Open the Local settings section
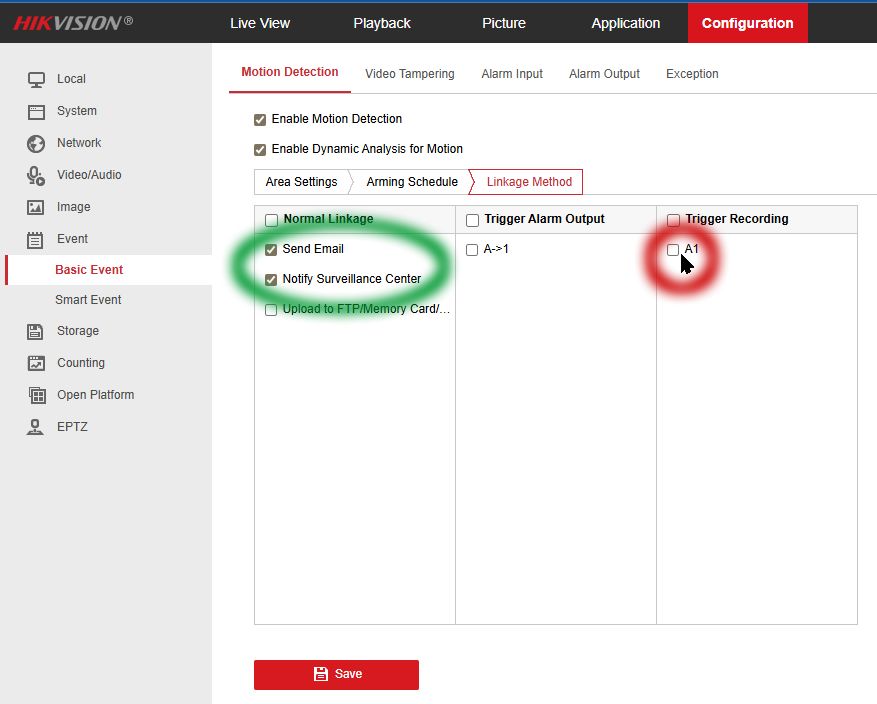877x704 pixels. [x=72, y=79]
